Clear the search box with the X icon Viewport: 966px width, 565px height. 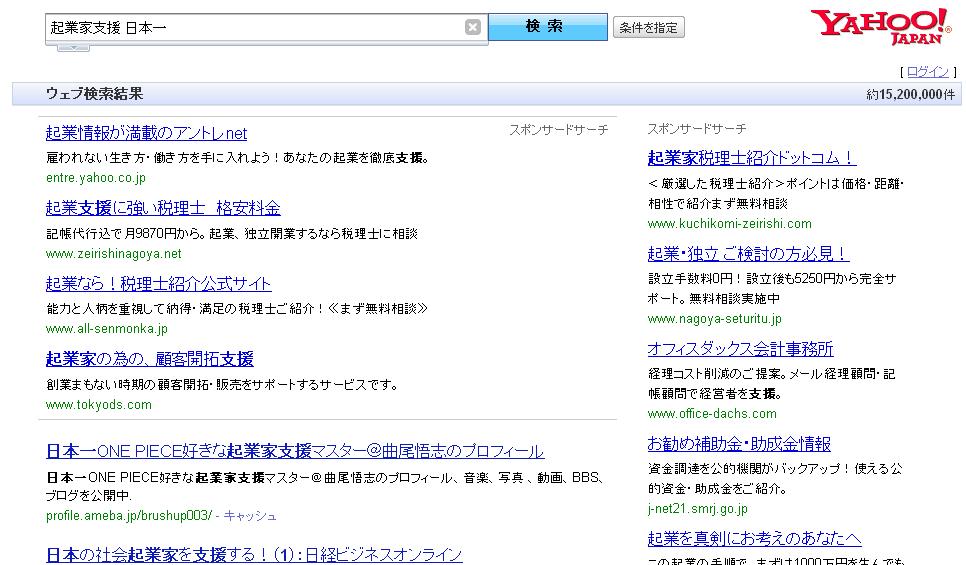click(473, 27)
